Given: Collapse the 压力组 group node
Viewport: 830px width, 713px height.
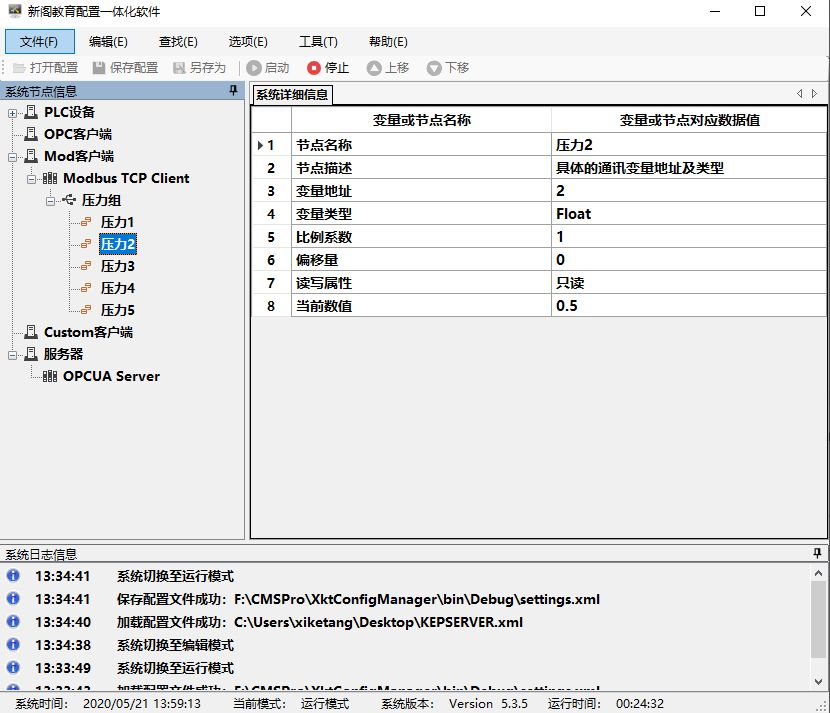Looking at the screenshot, I should 50,200.
